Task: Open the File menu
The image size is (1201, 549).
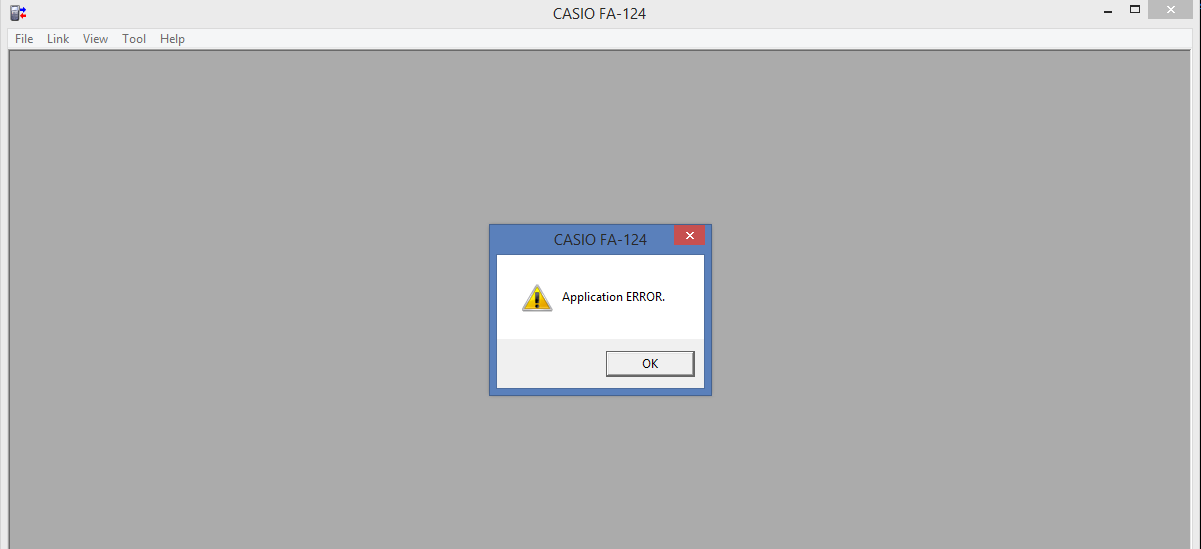Action: pos(24,39)
